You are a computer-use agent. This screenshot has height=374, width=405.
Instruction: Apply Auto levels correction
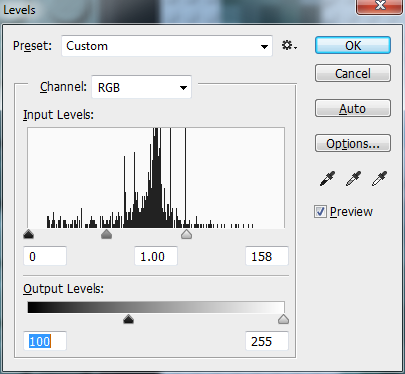pyautogui.click(x=353, y=108)
